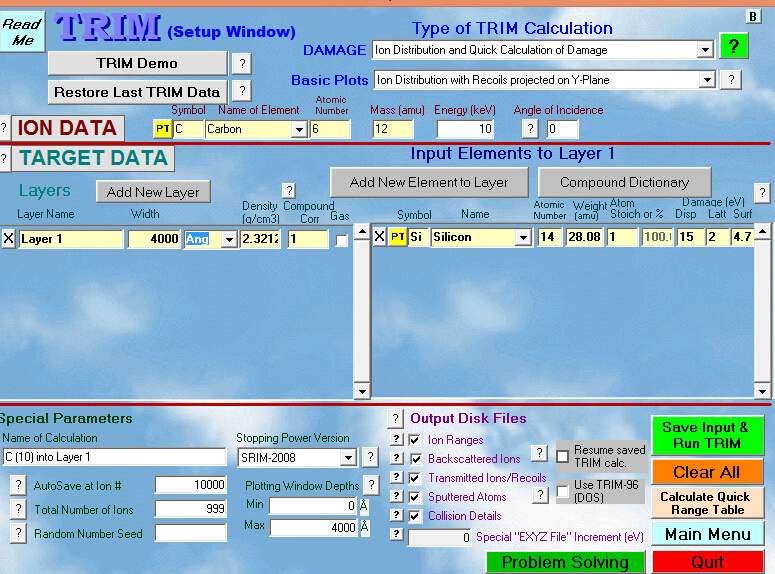The height and width of the screenshot is (574, 775).
Task: Open help next to Restore Last TRIM Data
Action: tap(242, 91)
